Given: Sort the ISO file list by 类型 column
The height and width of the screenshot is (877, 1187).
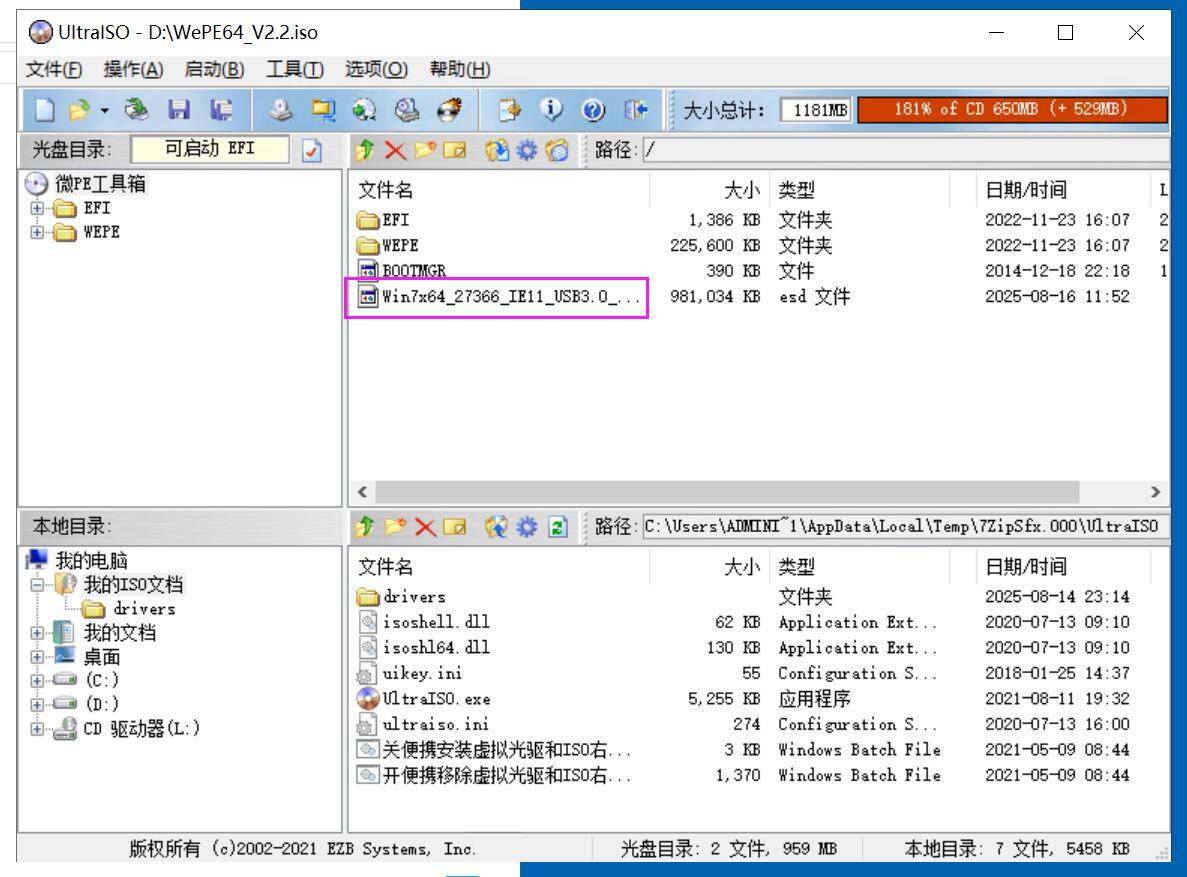Looking at the screenshot, I should click(x=860, y=190).
